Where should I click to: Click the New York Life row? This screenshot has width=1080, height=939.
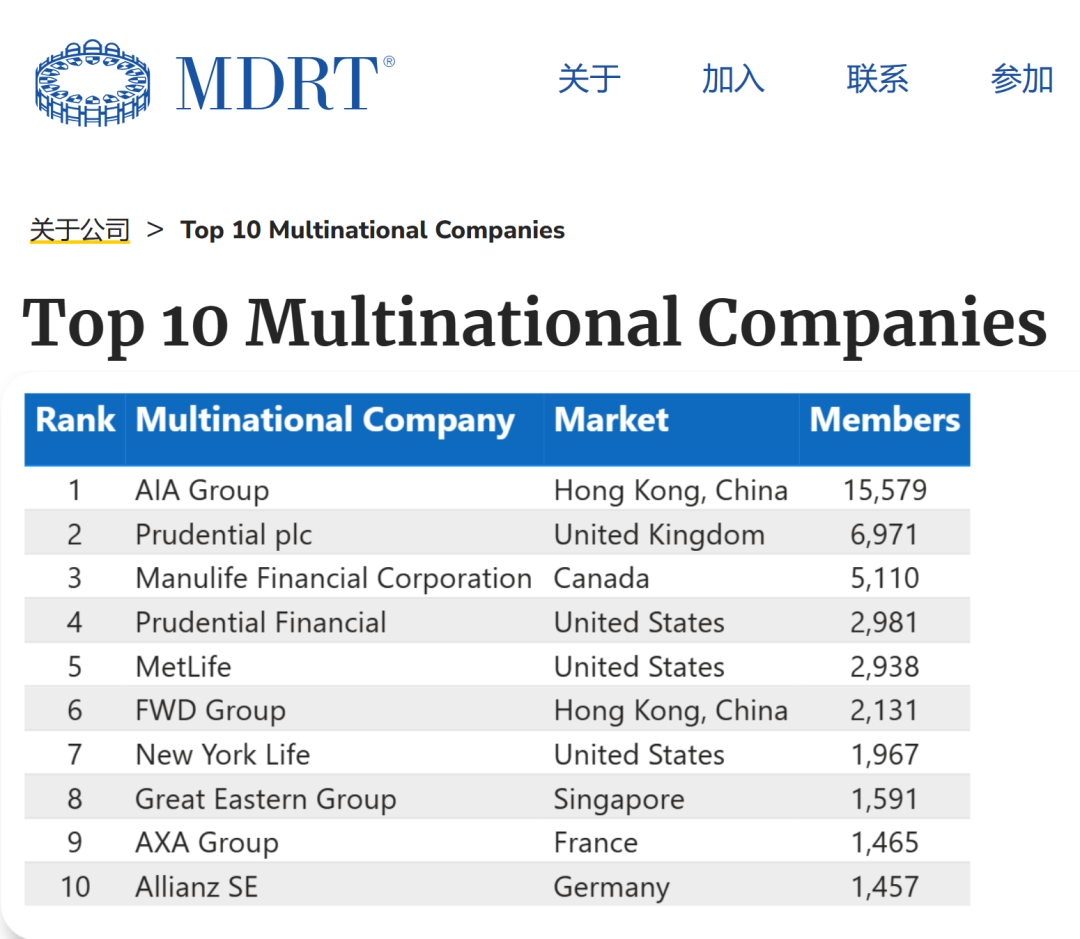[222, 755]
